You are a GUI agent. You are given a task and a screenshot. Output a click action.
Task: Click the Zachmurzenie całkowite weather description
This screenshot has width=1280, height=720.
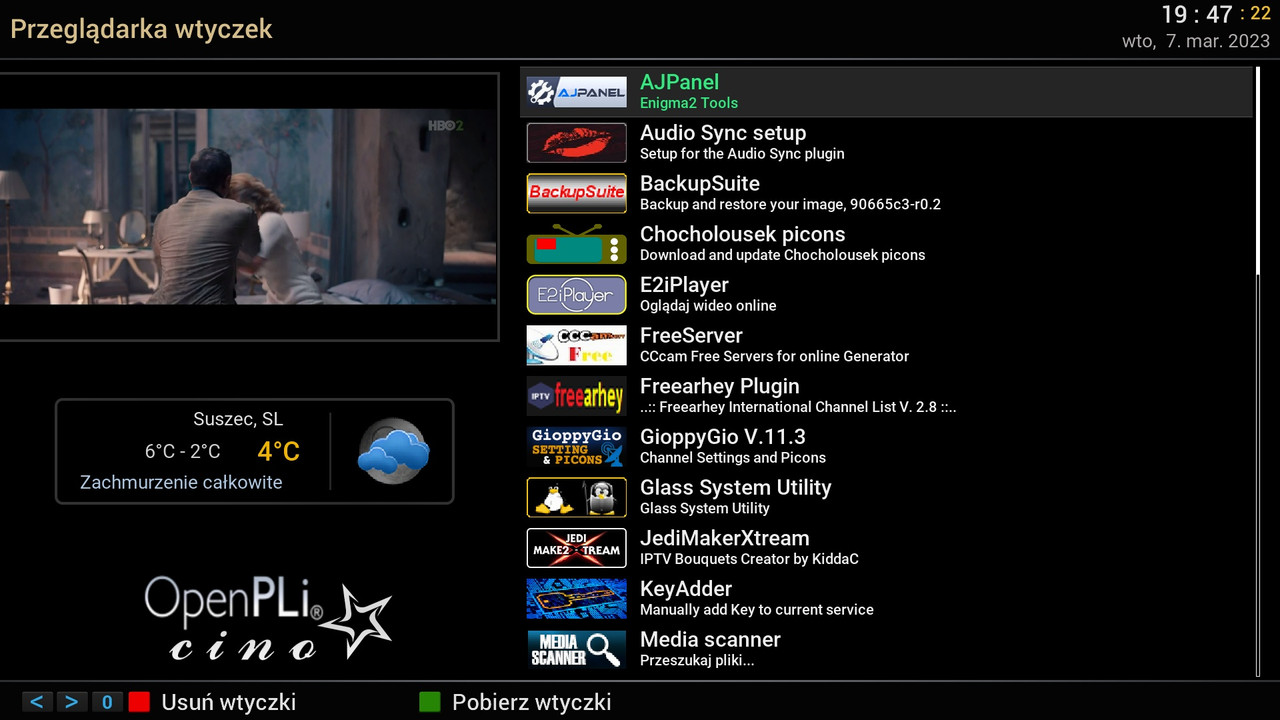(x=181, y=482)
